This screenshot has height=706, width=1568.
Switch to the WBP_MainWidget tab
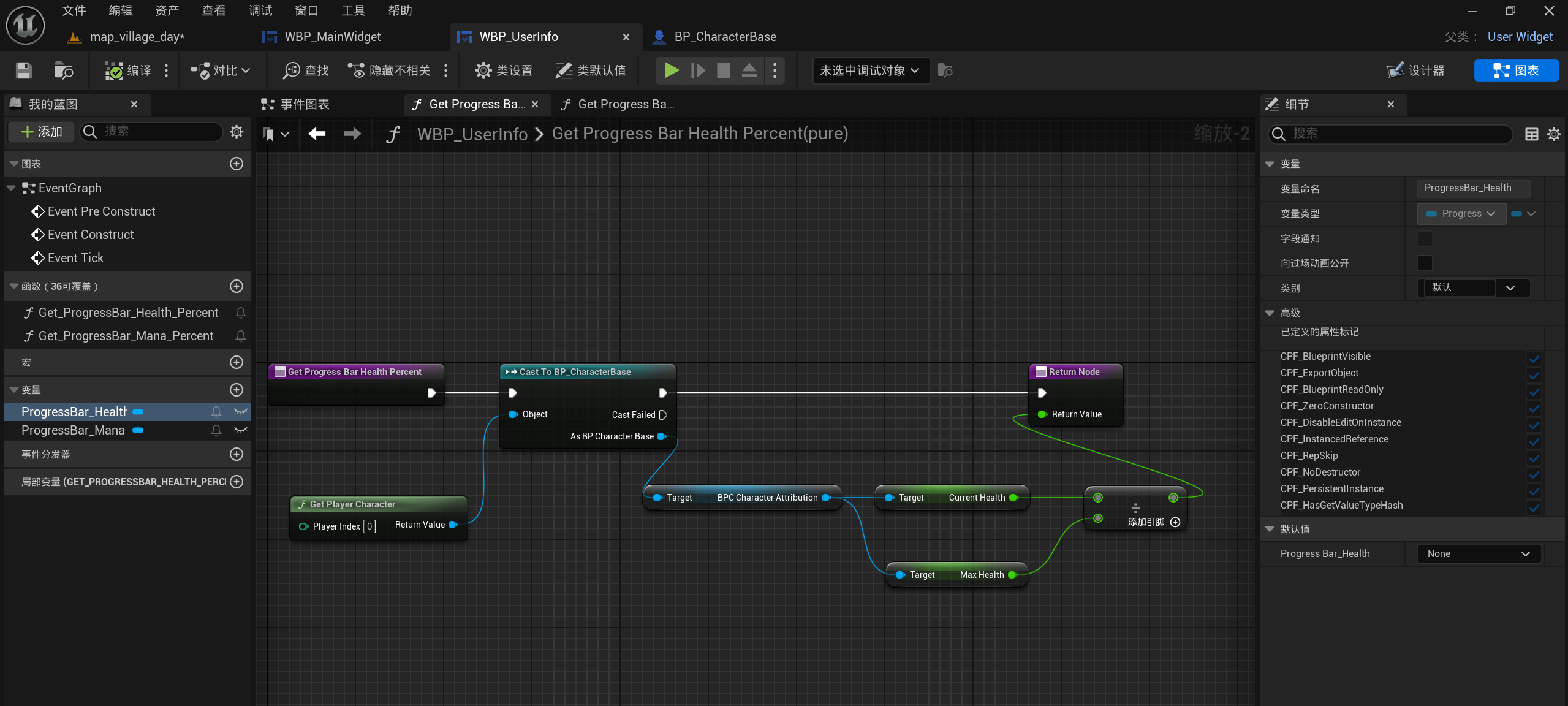tap(332, 37)
